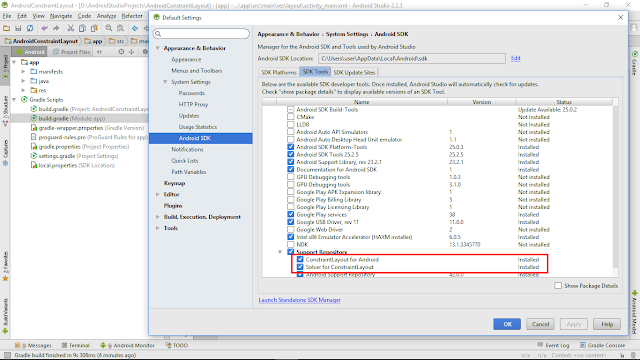Select Project Files view tab
Viewport: 640px width, 360px height.
(71, 52)
